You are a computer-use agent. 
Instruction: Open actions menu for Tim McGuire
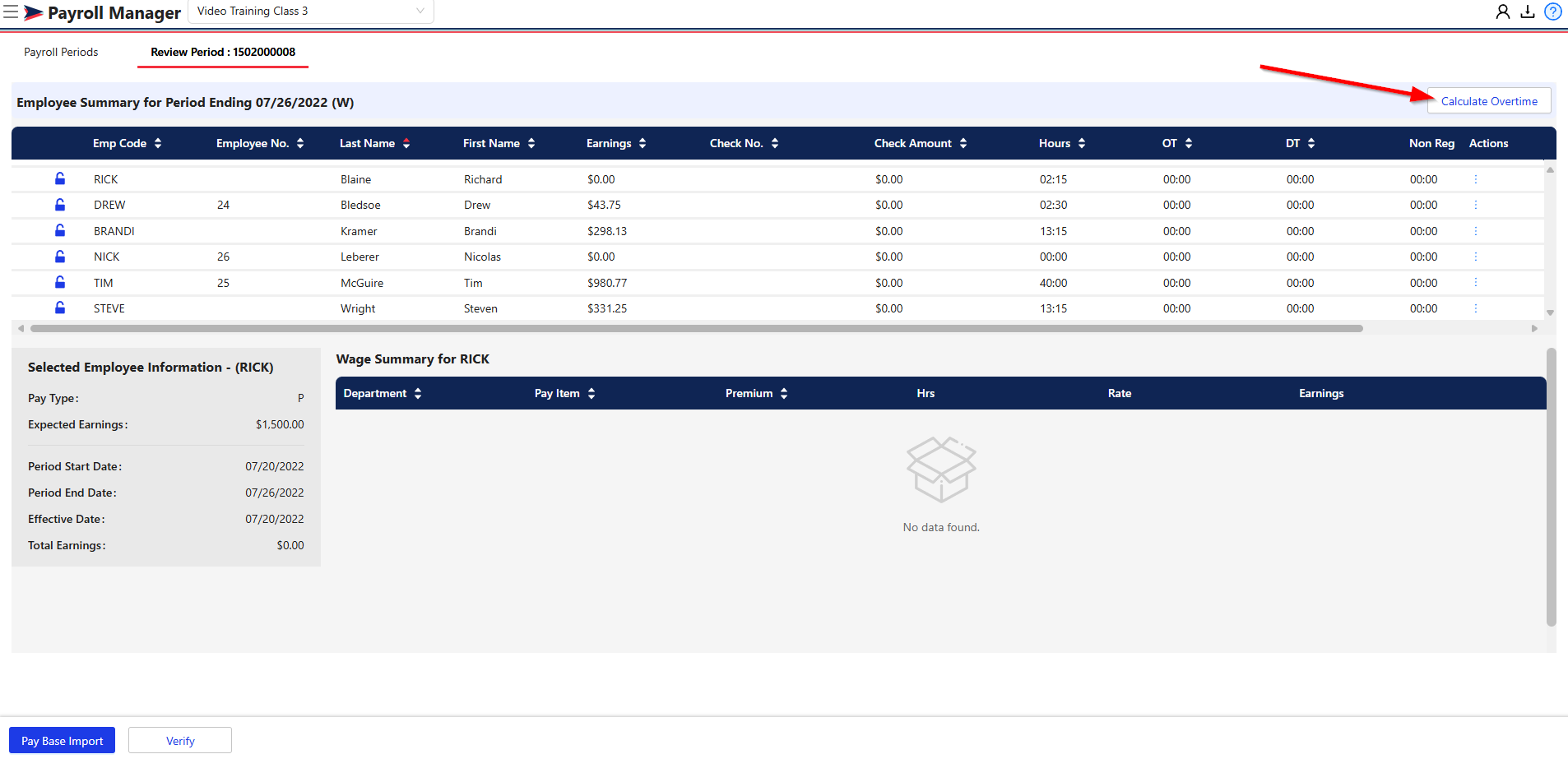tap(1476, 283)
